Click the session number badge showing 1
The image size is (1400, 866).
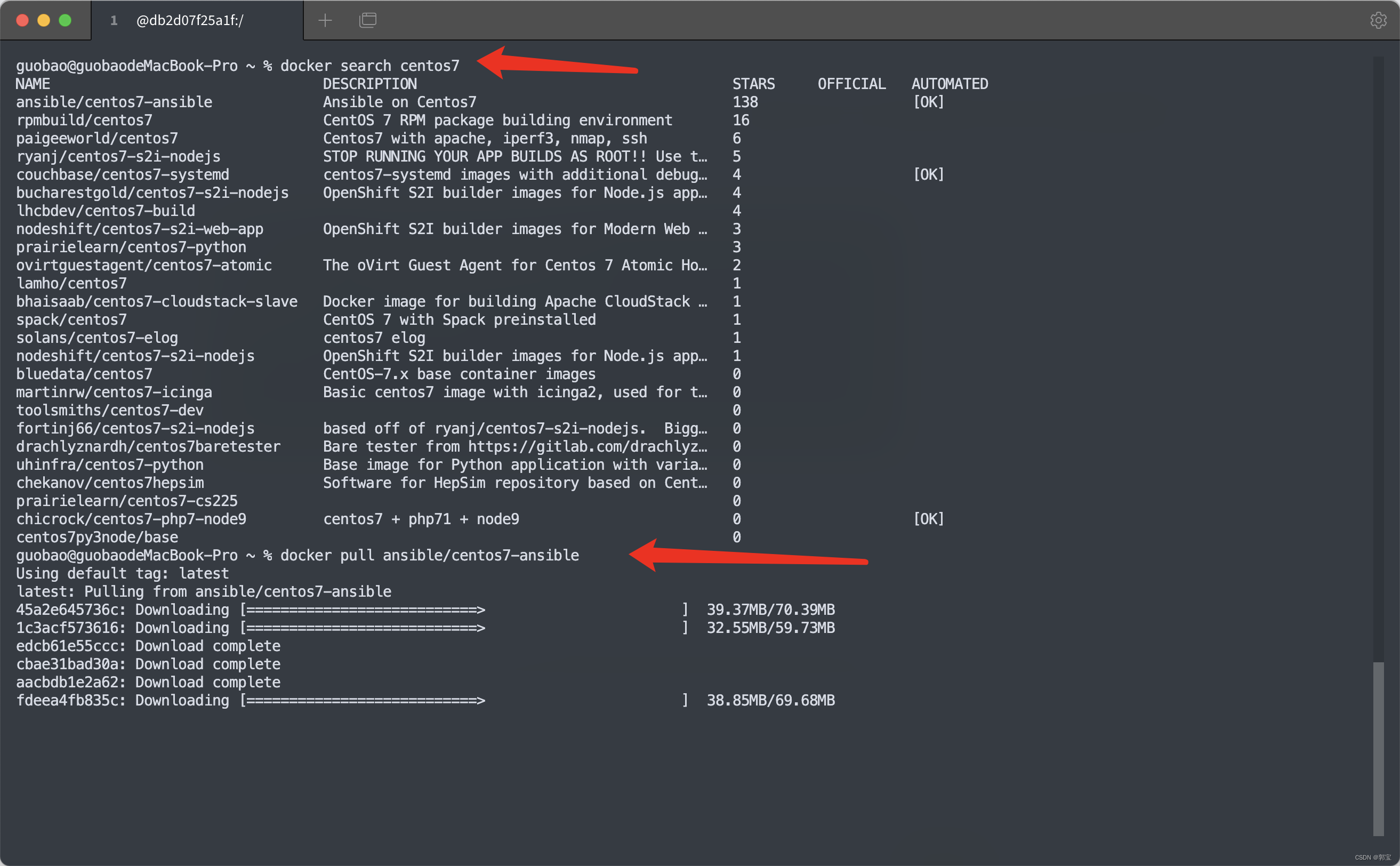tap(114, 20)
